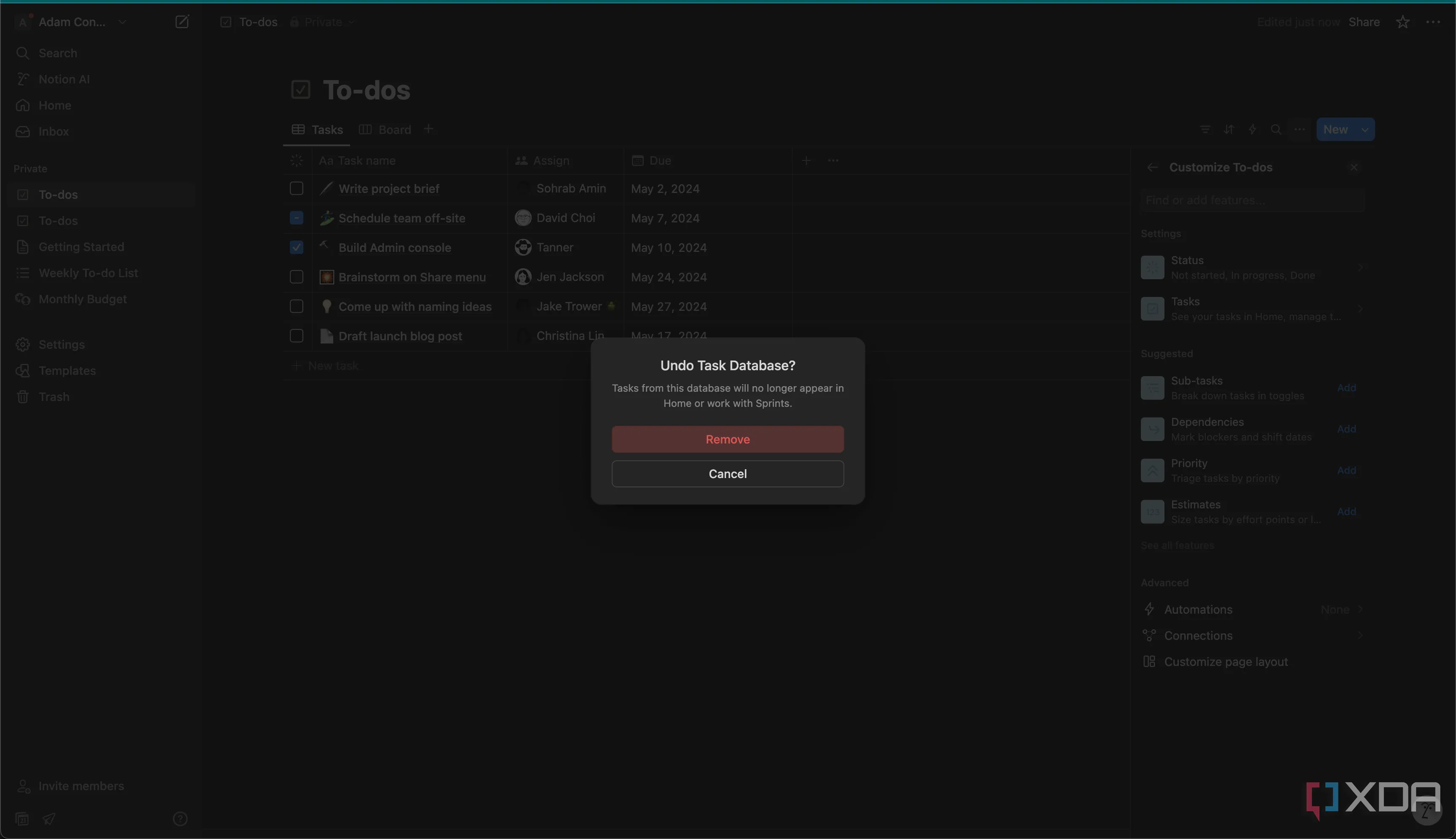Confirm removal with the Remove button
The image size is (1456, 839).
coord(728,439)
